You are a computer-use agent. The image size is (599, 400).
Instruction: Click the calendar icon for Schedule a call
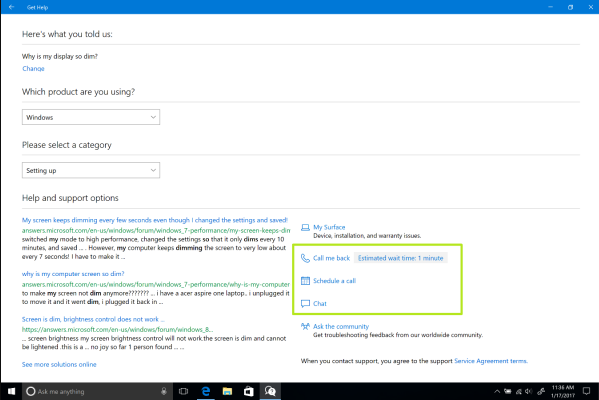[305, 281]
